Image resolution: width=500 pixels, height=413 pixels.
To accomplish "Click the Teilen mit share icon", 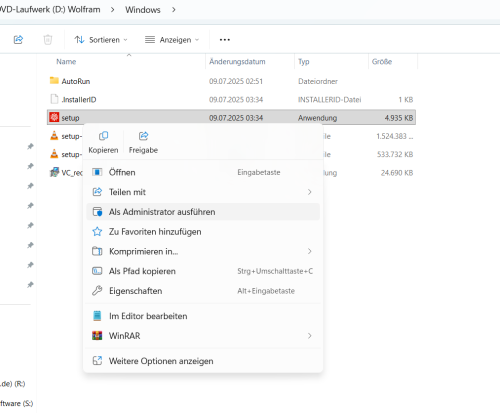I will [x=97, y=192].
